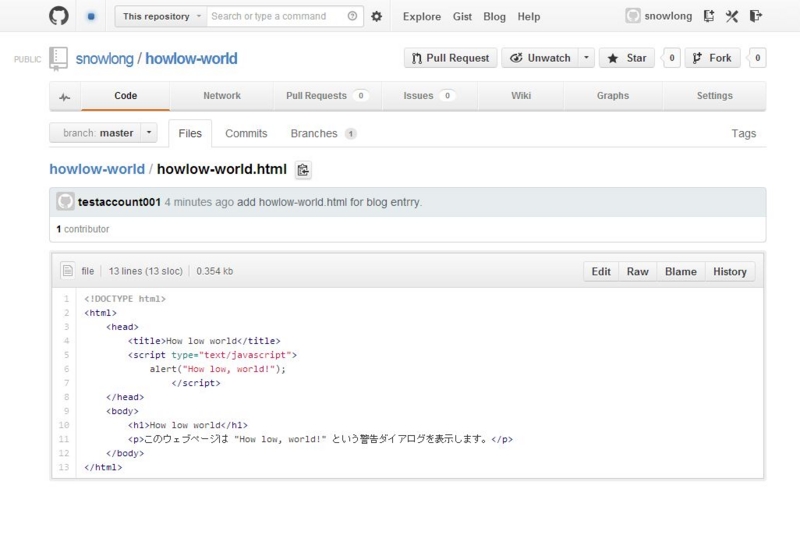The image size is (800, 542).
Task: Switch to the Network tab
Action: pos(222,96)
